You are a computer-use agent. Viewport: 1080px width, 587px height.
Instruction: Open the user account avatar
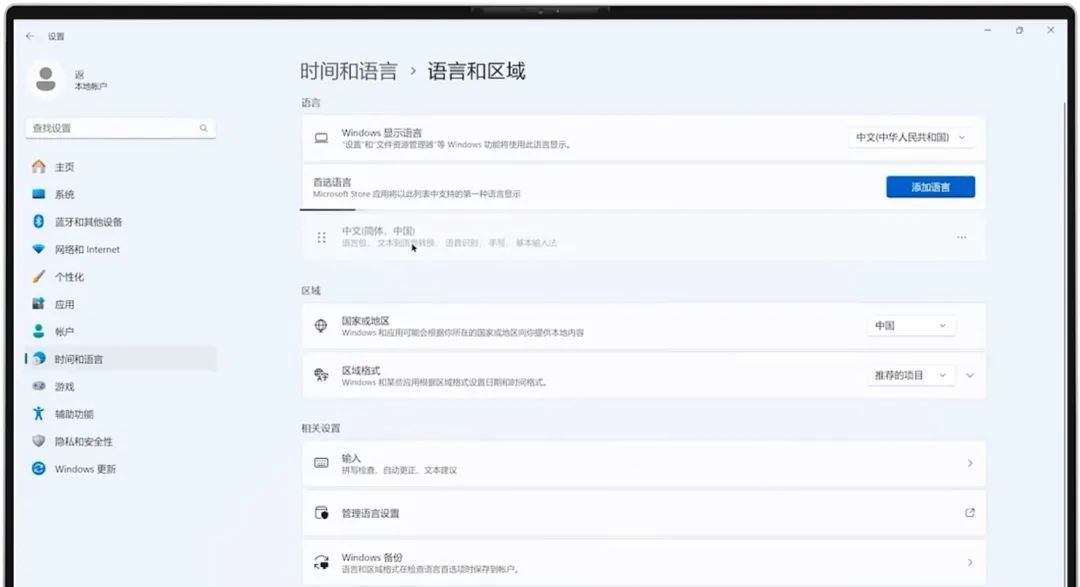coord(46,79)
